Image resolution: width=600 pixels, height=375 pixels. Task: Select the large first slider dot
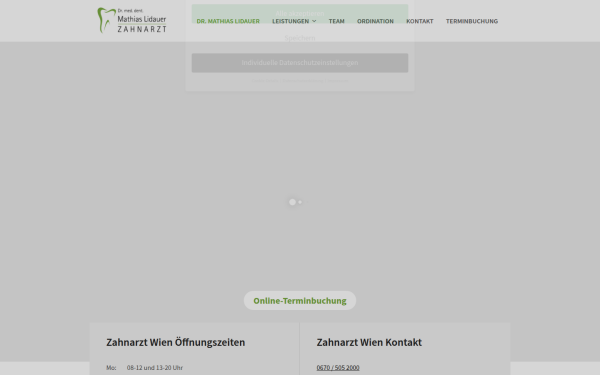[x=292, y=202]
